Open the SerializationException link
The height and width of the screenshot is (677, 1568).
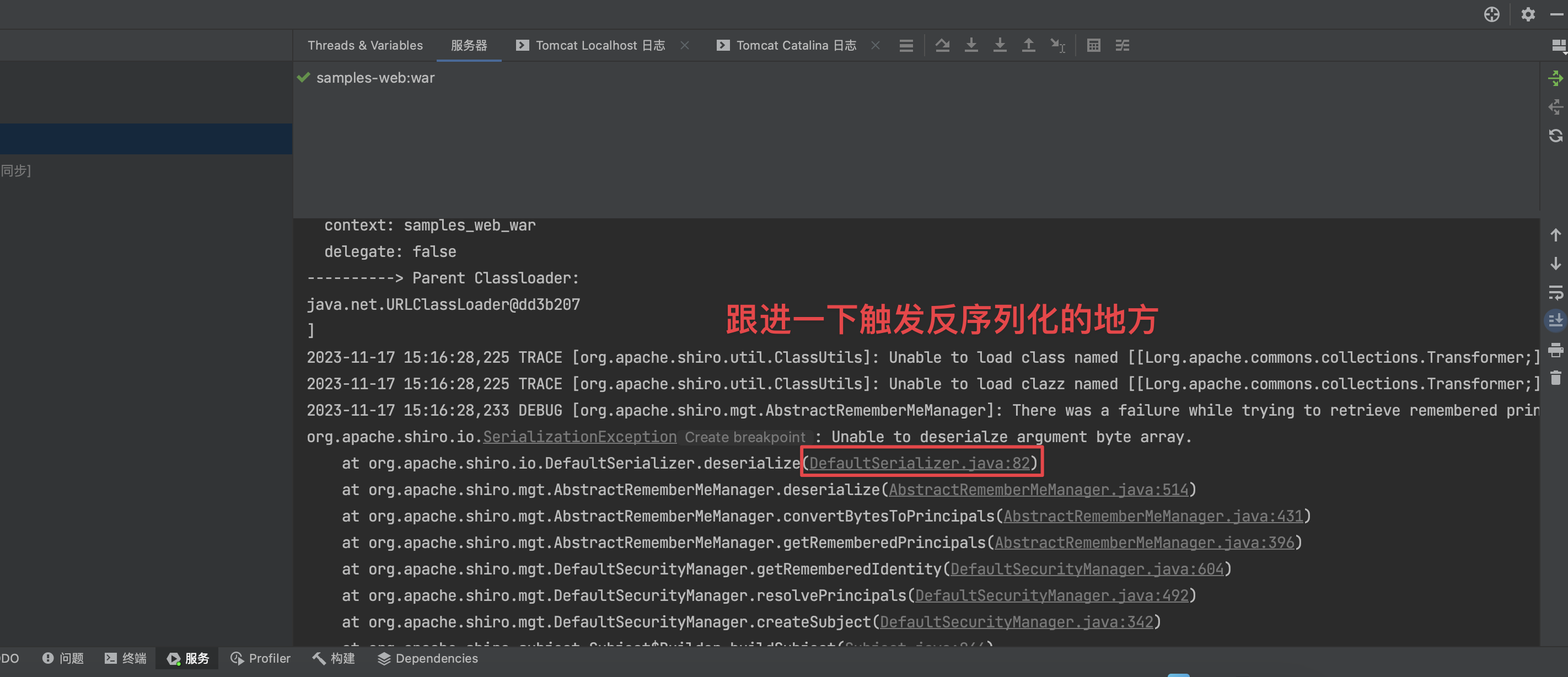click(579, 437)
